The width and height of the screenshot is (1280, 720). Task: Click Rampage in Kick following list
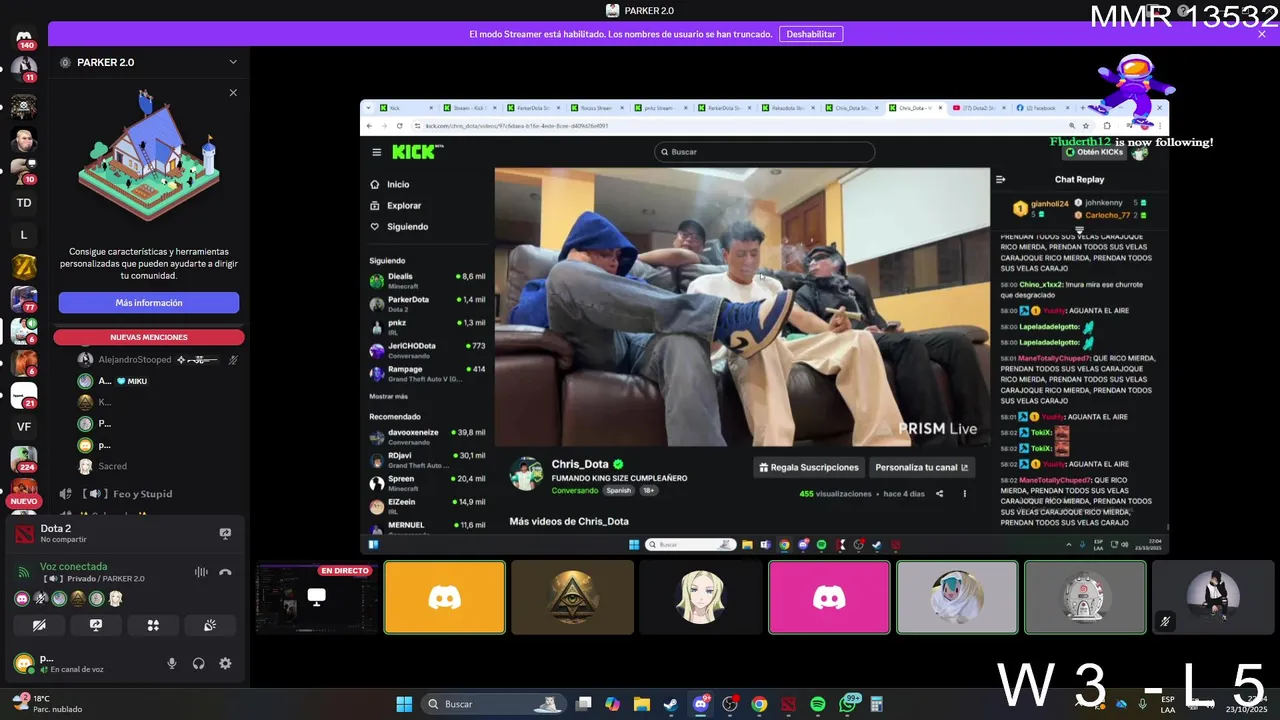coord(427,373)
